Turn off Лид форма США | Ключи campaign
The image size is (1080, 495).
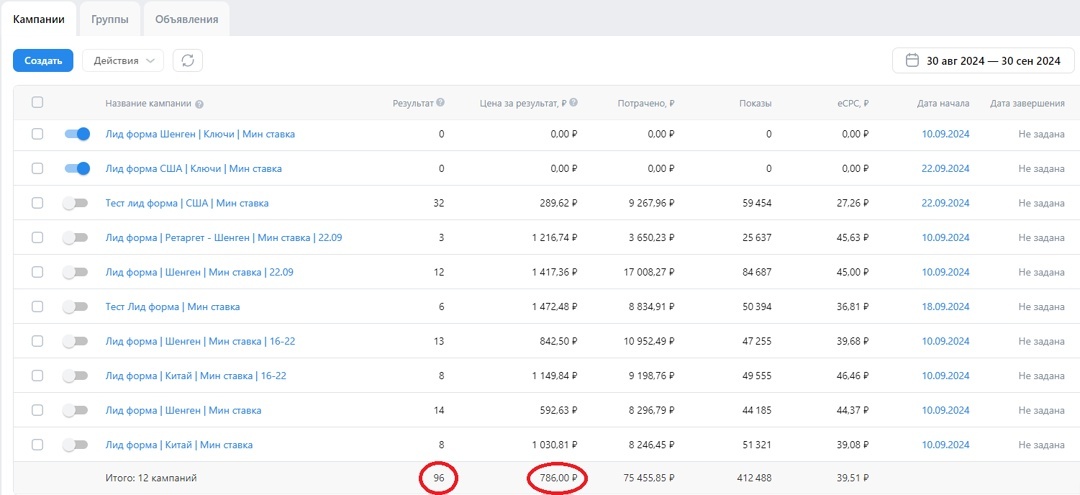(77, 169)
